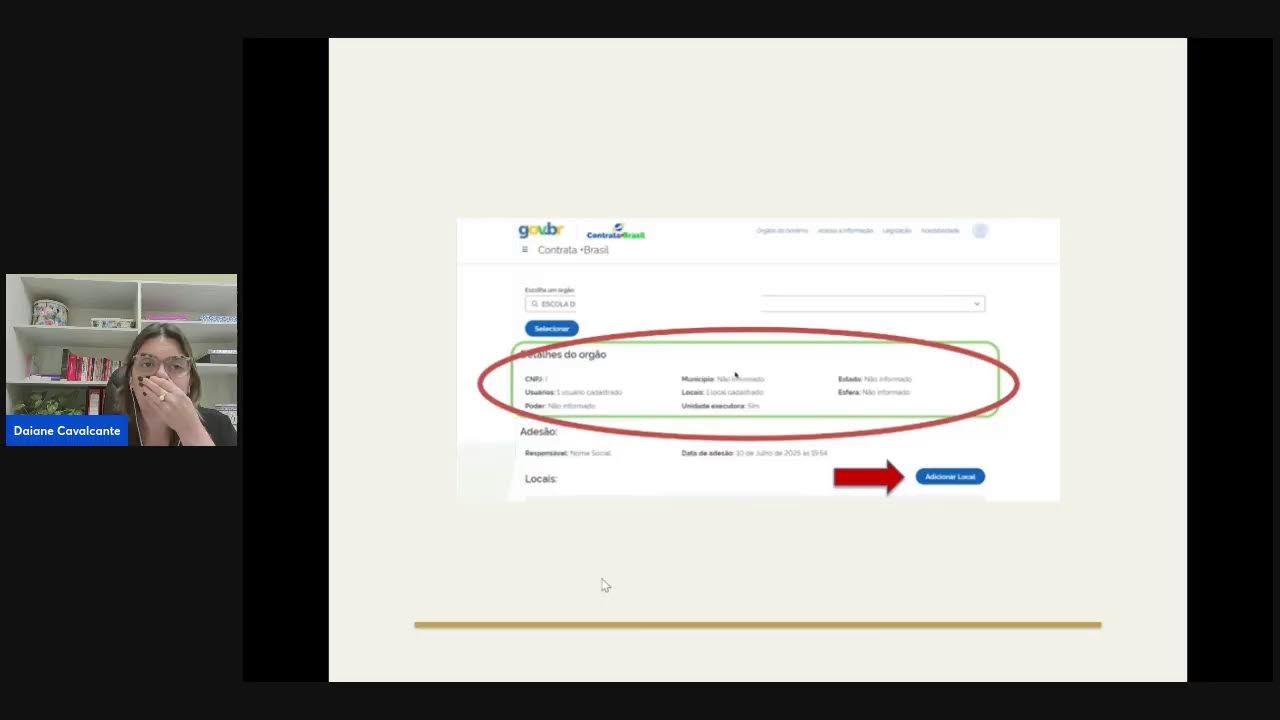Open the Acessibilidade link
1280x720 pixels.
pos(940,231)
